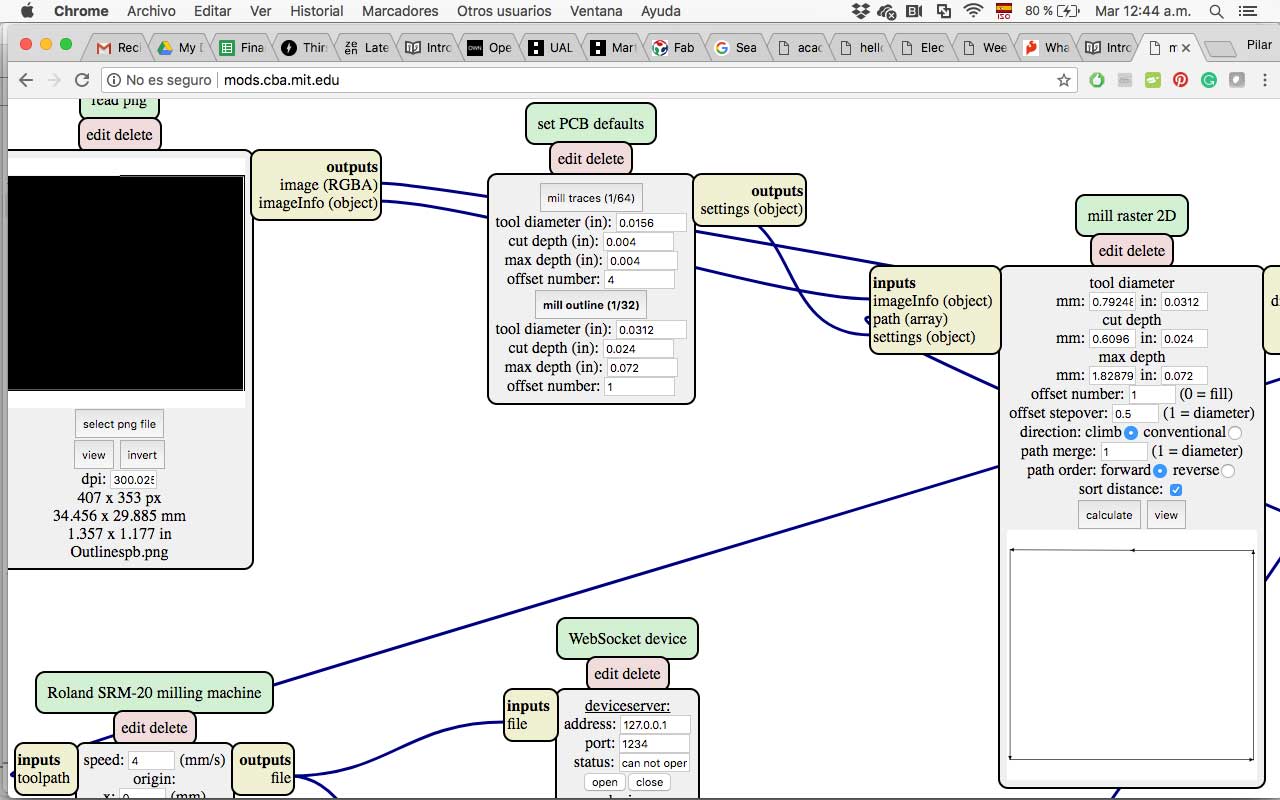The image size is (1280, 800).
Task: Click the WebSocket address field 127.0.0.1
Action: tap(655, 724)
